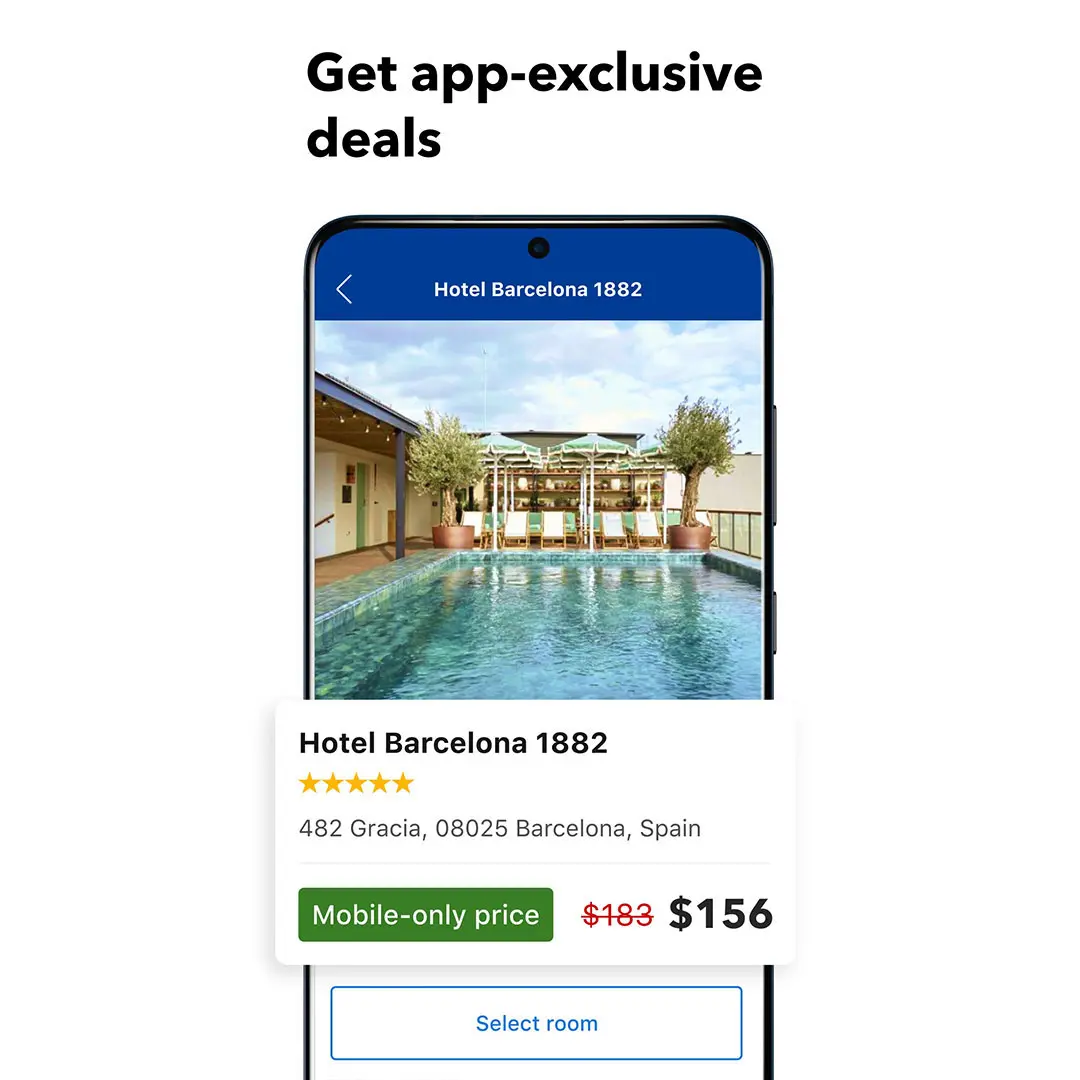Image resolution: width=1080 pixels, height=1080 pixels.
Task: Click the second gold rating star
Action: point(333,783)
